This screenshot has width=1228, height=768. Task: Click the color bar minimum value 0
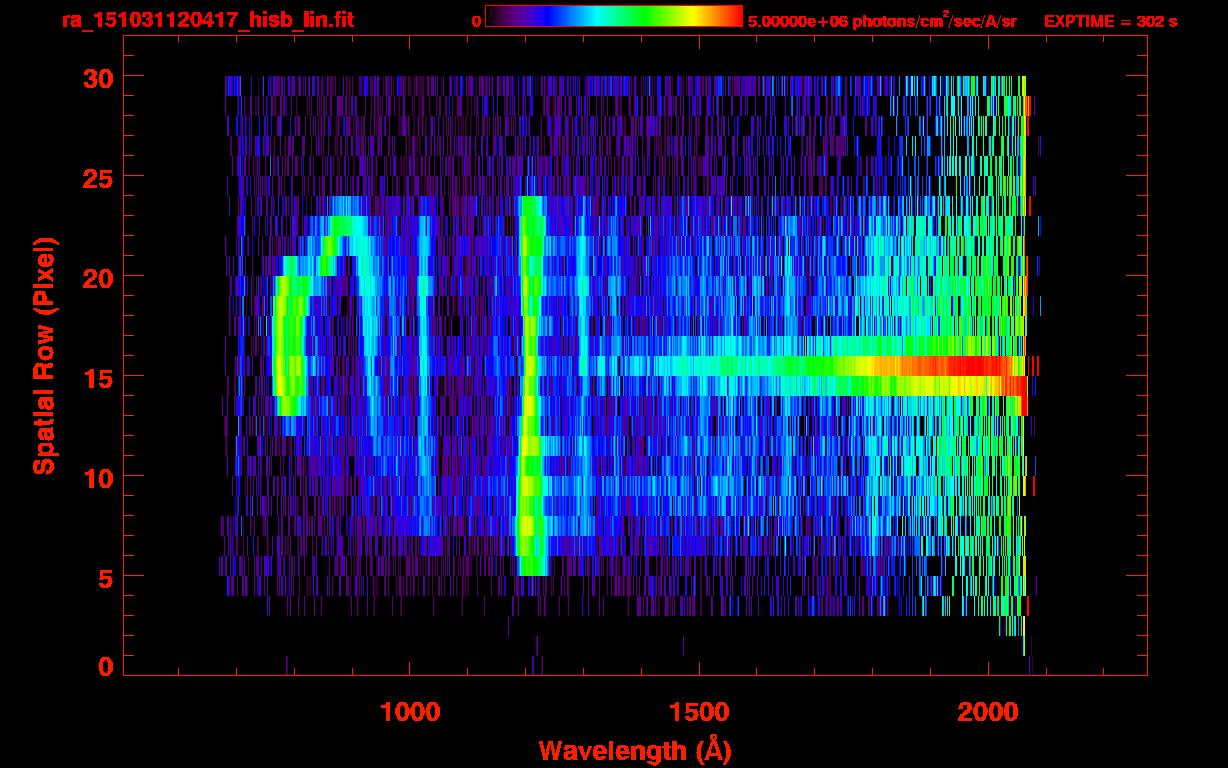pos(476,21)
